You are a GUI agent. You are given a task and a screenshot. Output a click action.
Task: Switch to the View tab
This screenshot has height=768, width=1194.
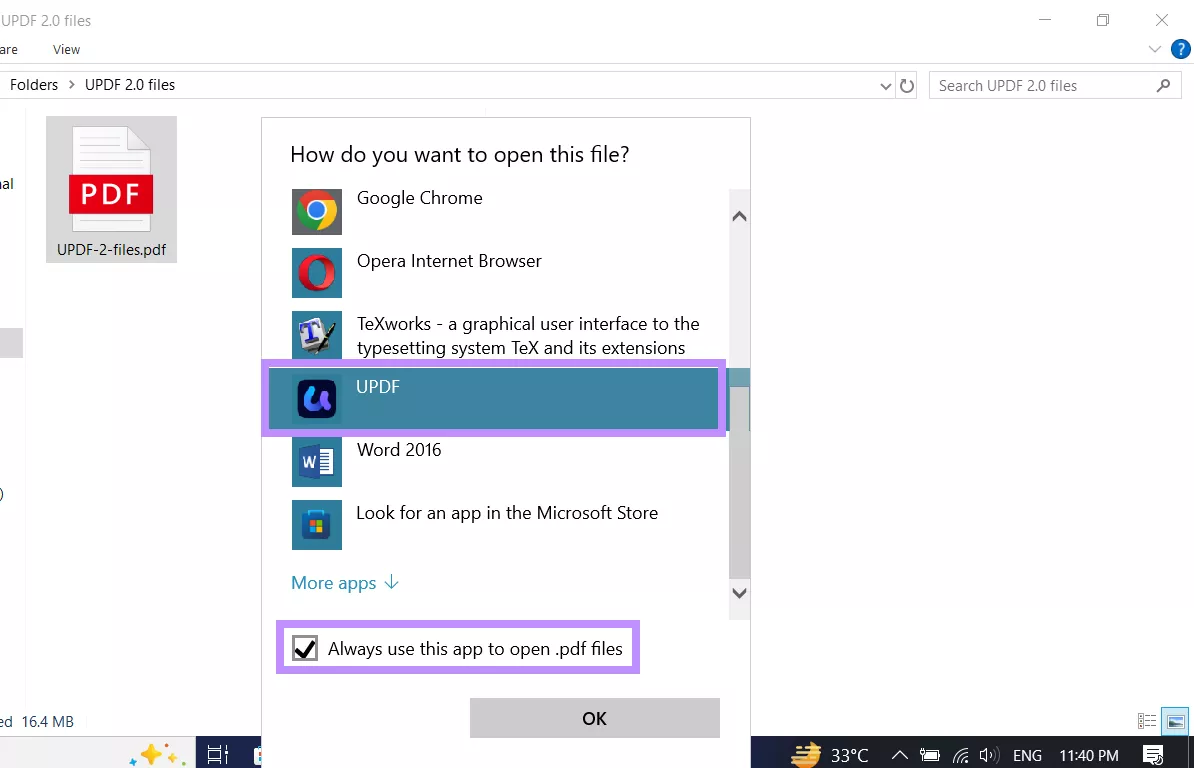coord(66,49)
